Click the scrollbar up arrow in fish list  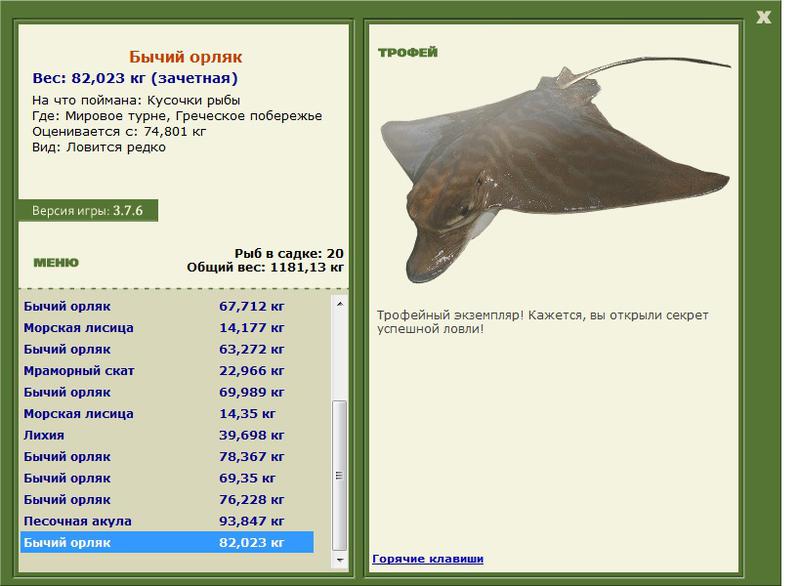pyautogui.click(x=340, y=304)
